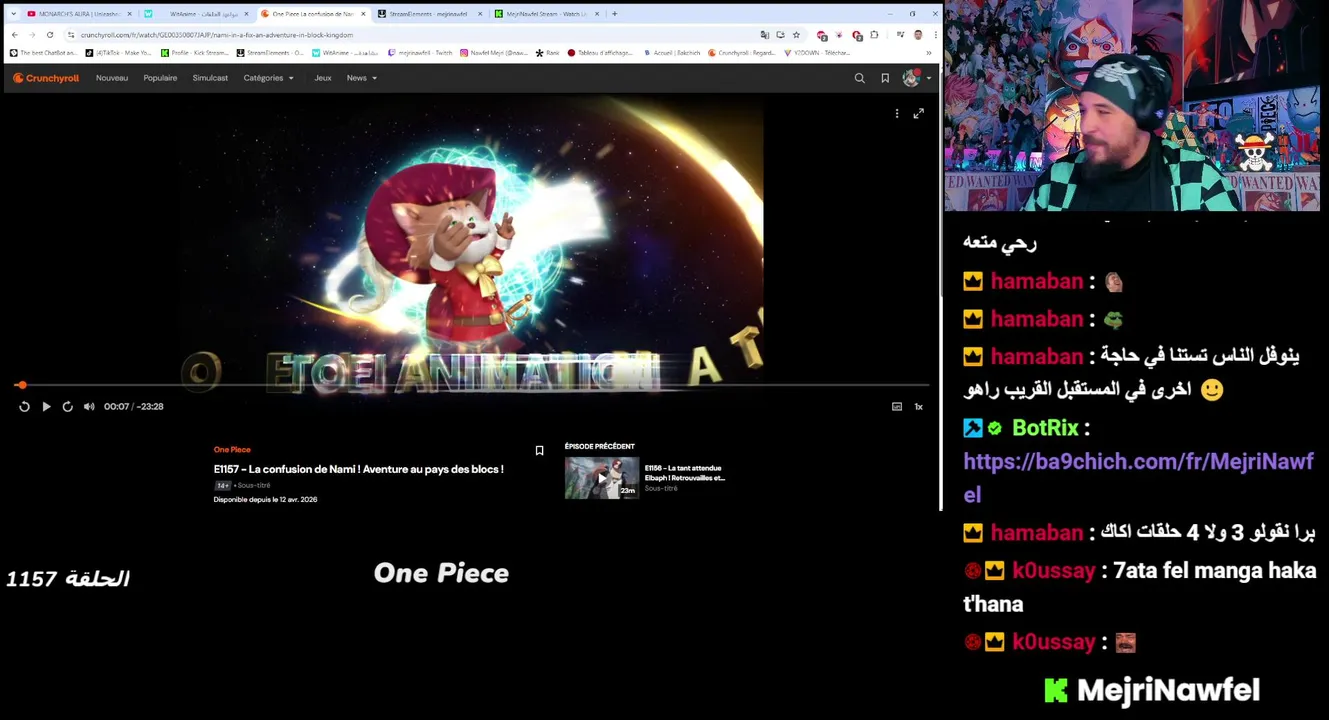Open the Simulcast menu item
This screenshot has width=1329, height=720.
[x=210, y=78]
